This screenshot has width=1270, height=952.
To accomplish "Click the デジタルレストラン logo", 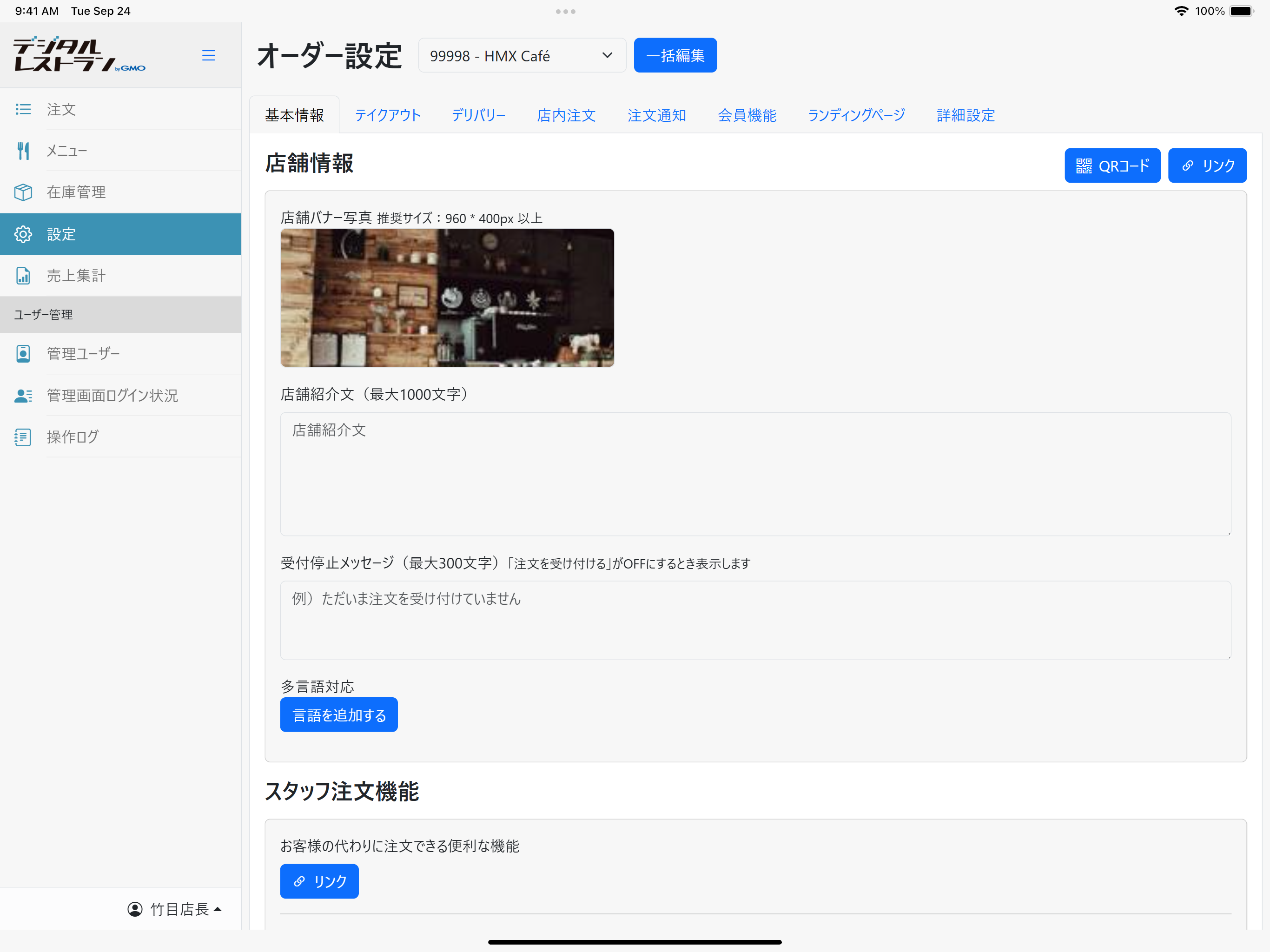I will [79, 54].
